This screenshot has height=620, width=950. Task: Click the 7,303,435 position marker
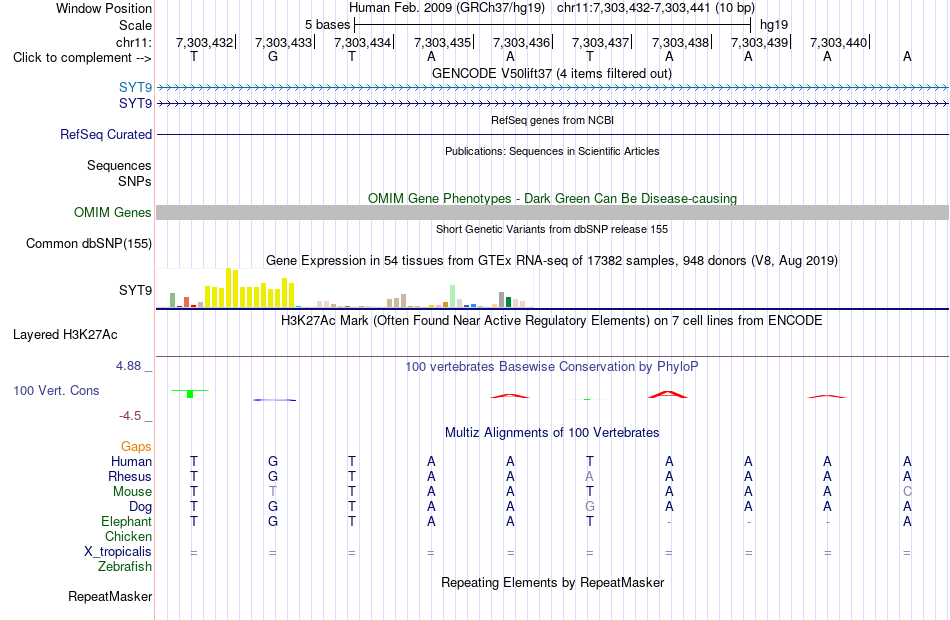pyautogui.click(x=442, y=42)
